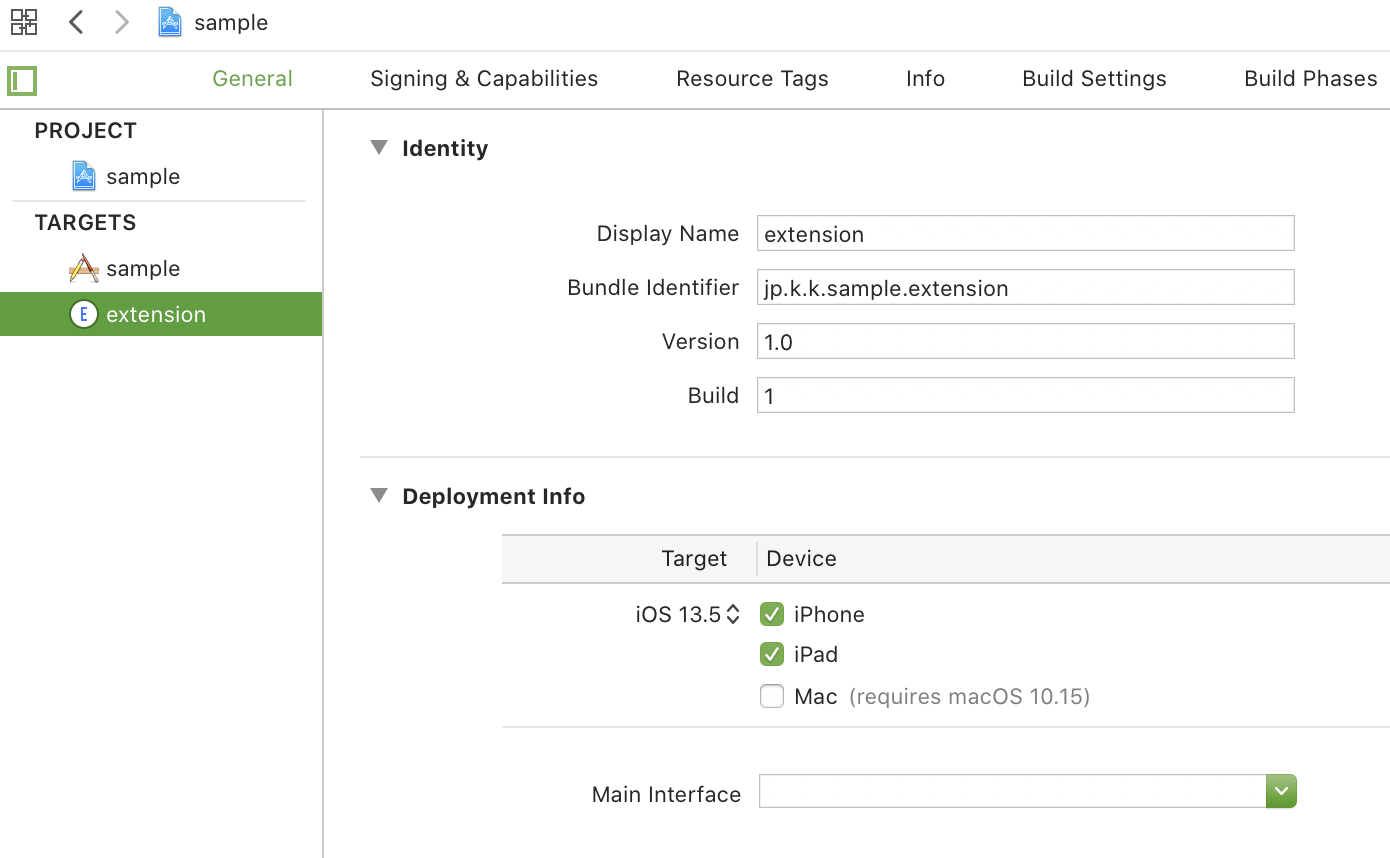Collapse the Deployment Info section

click(x=379, y=496)
